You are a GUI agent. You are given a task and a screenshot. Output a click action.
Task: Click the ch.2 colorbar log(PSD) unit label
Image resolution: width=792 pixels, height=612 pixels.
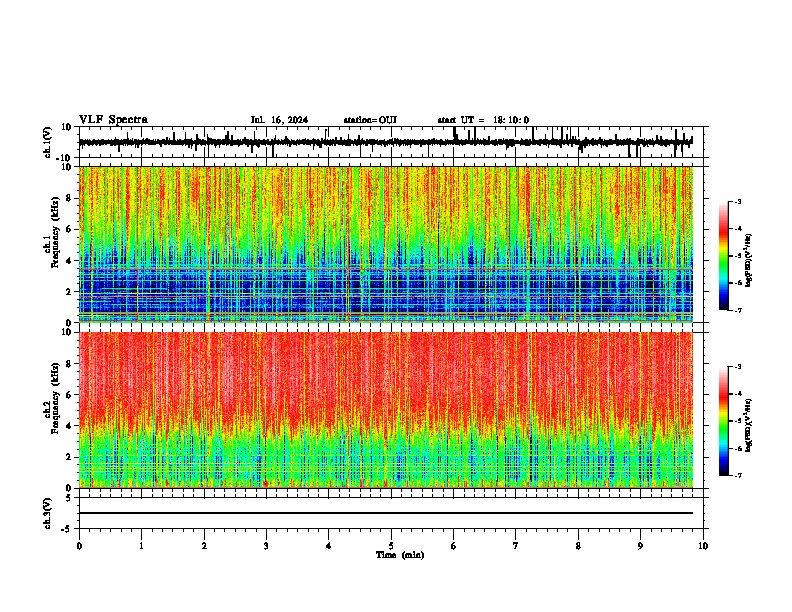749,426
